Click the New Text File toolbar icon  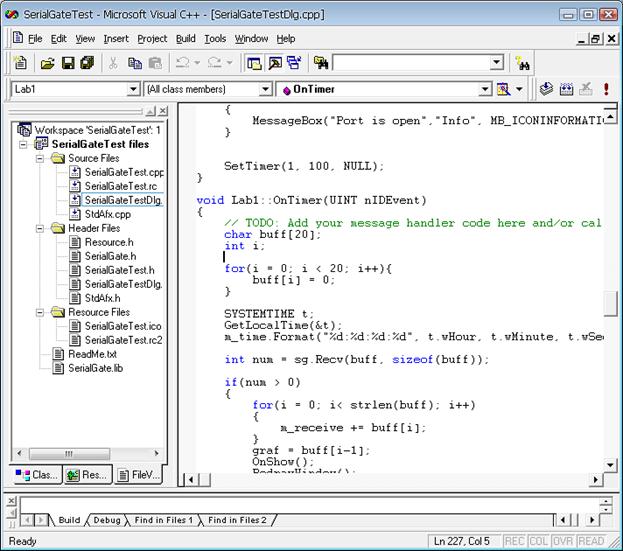point(23,63)
